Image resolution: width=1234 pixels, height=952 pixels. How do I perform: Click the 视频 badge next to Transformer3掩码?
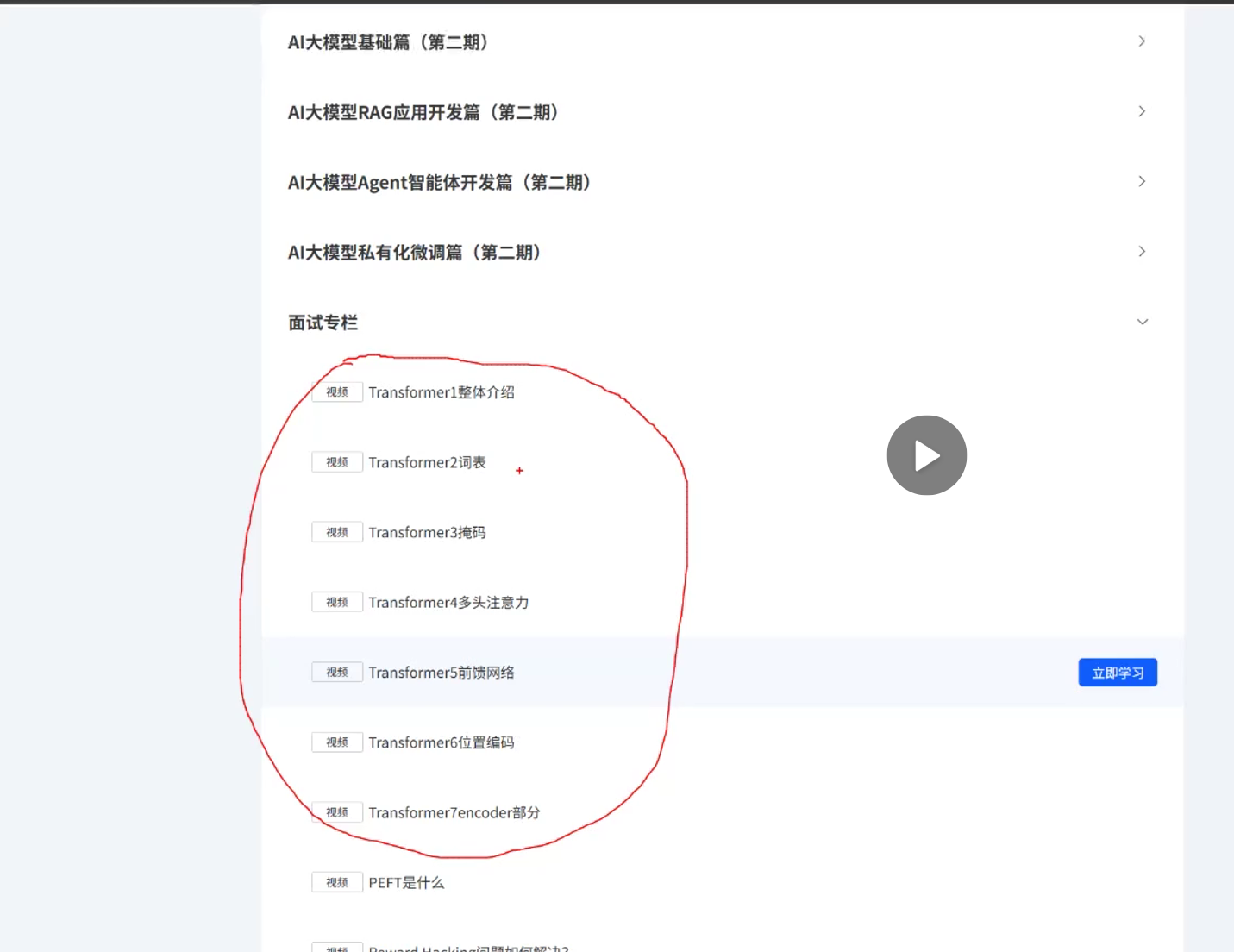[336, 532]
